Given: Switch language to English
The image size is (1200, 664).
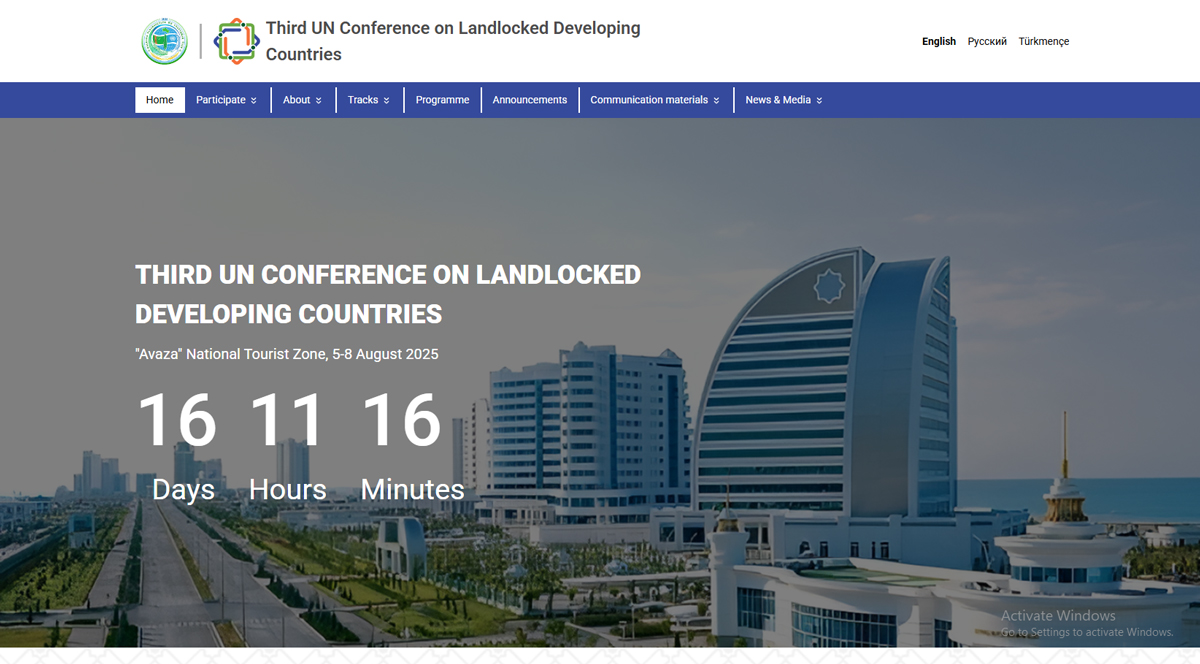Looking at the screenshot, I should coord(938,42).
